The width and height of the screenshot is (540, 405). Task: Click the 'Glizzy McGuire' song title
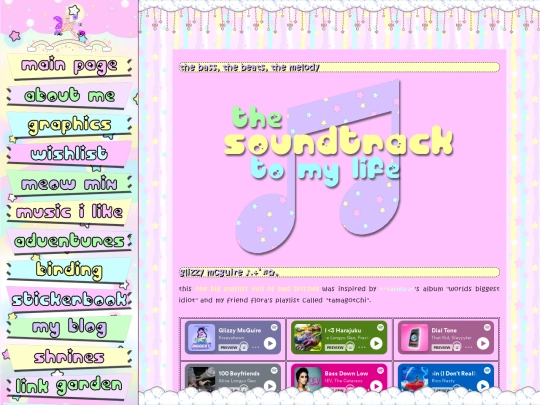pos(240,330)
